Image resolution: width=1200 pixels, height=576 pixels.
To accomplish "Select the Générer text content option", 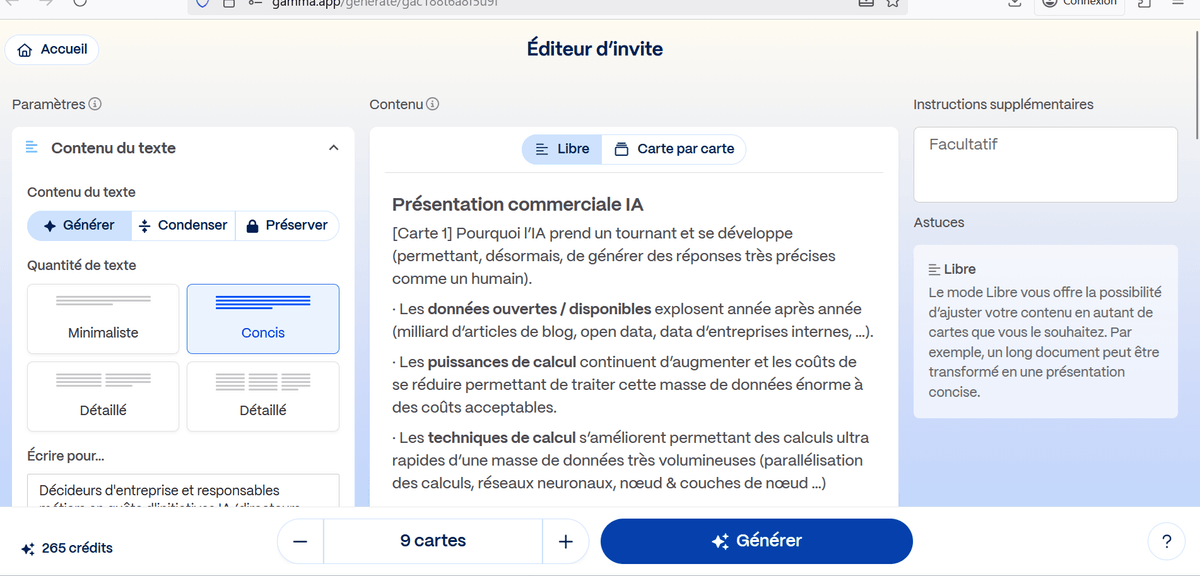I will coord(79,225).
